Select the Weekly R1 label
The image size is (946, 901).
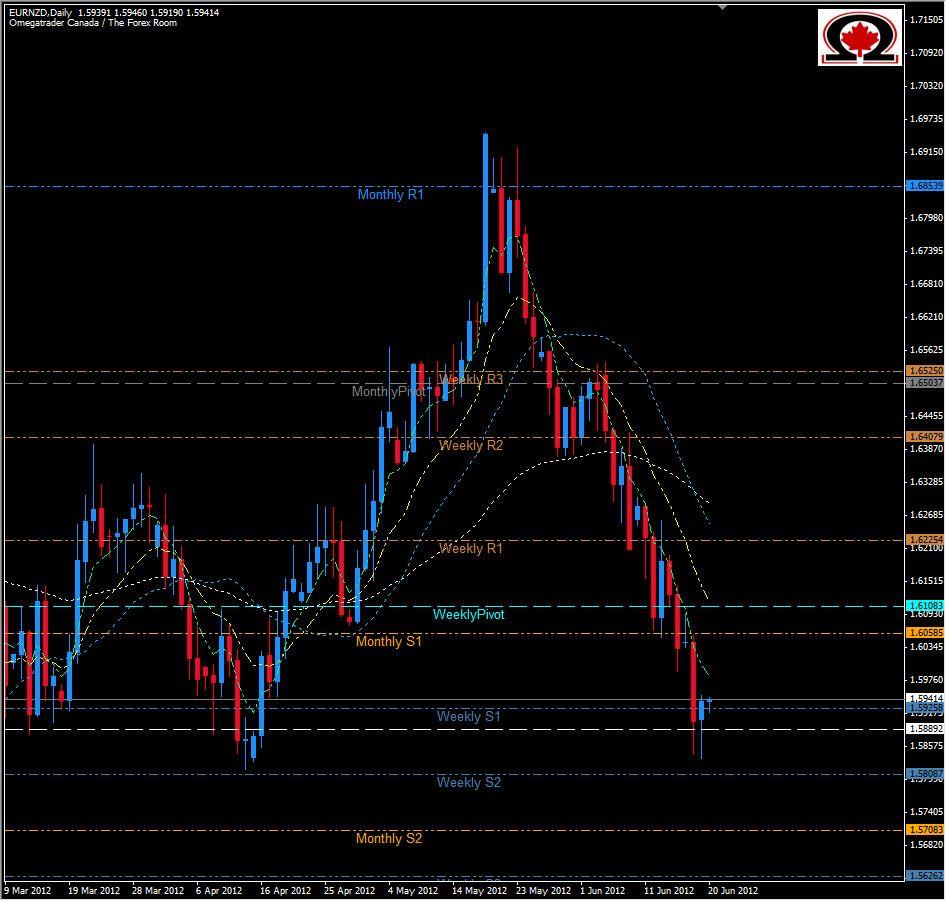click(471, 549)
